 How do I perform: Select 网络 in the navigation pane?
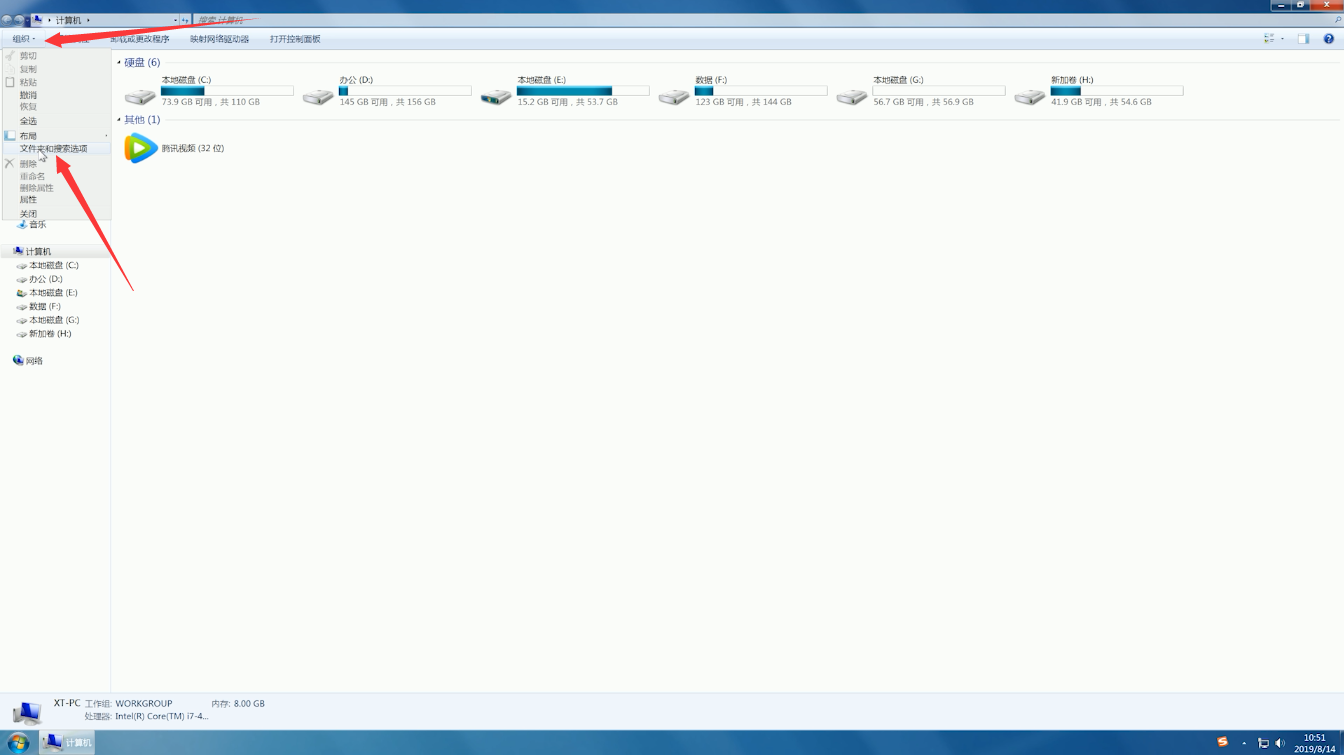[34, 361]
